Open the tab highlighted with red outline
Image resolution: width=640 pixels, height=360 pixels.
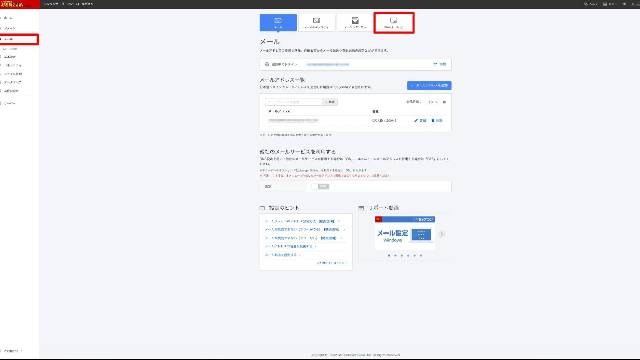394,22
